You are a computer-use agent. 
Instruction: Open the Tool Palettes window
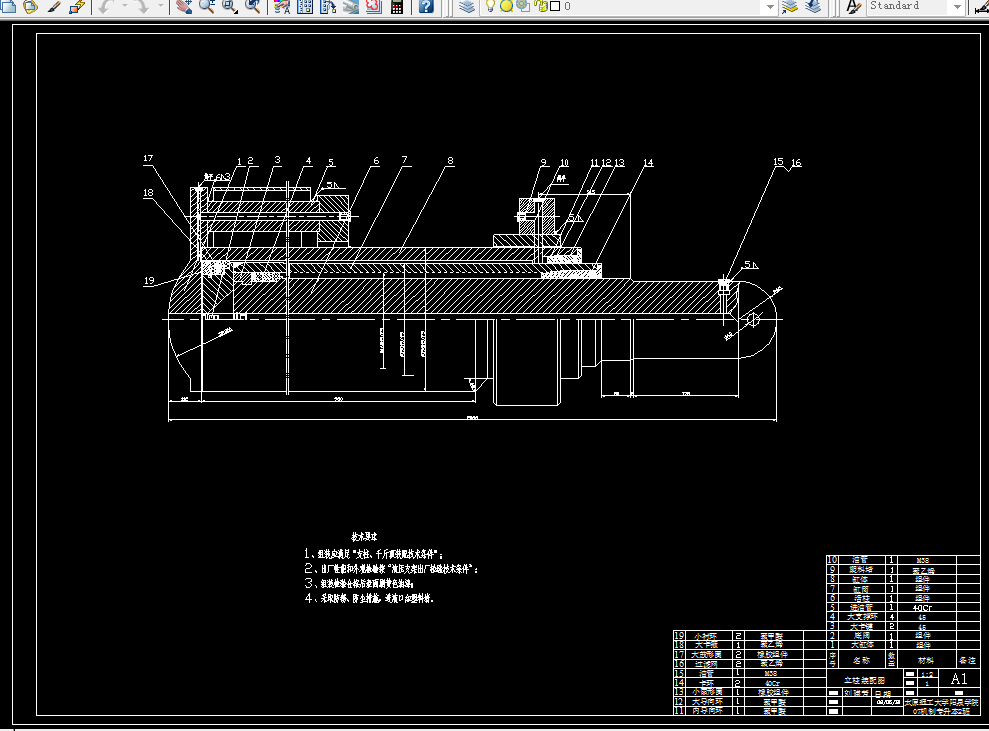[328, 6]
